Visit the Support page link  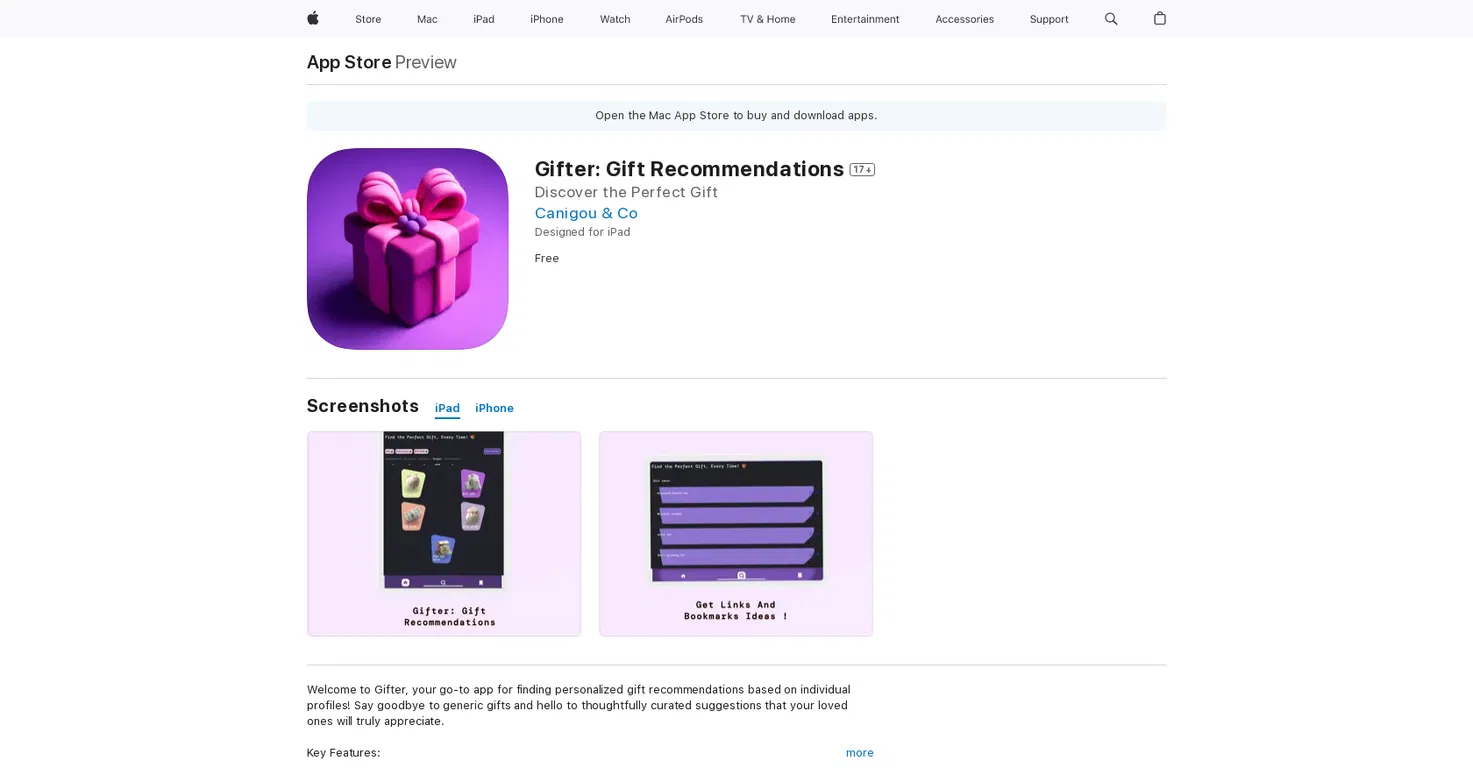coord(1049,19)
